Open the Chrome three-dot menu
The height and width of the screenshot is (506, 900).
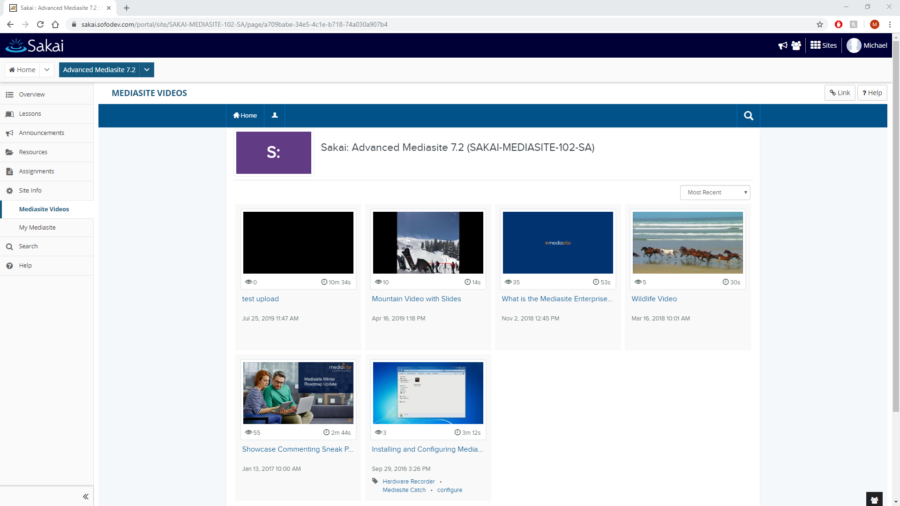[x=890, y=24]
